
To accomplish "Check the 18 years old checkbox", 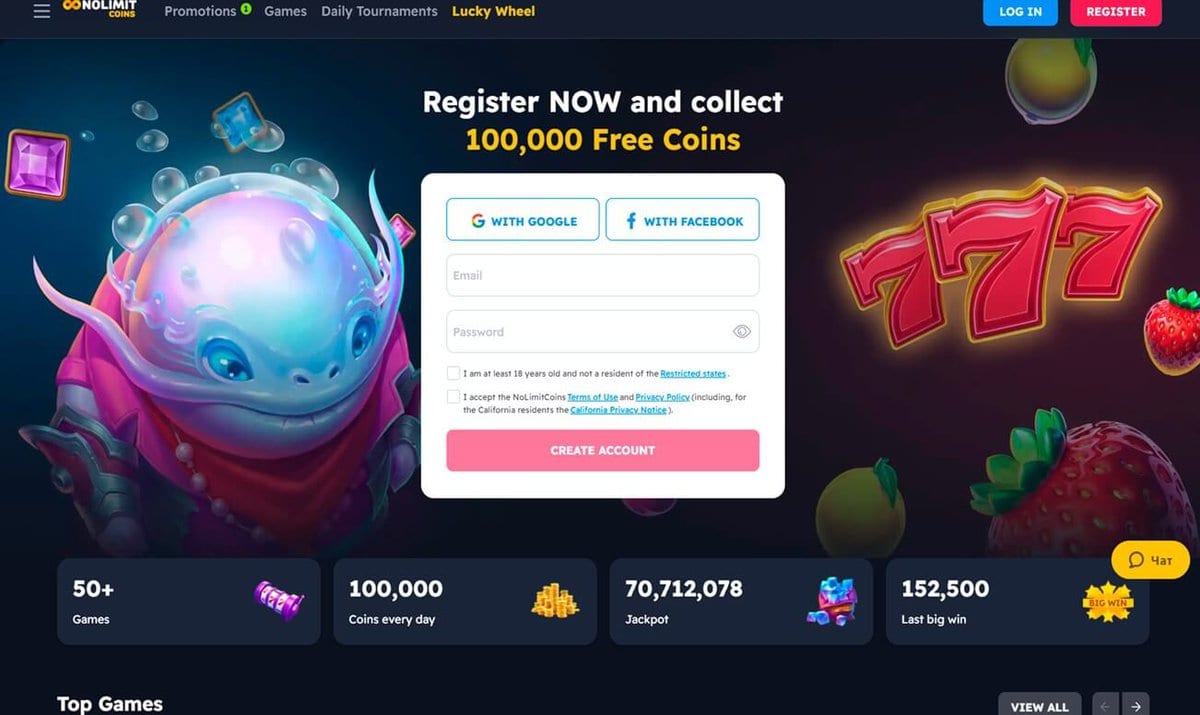I will point(454,373).
